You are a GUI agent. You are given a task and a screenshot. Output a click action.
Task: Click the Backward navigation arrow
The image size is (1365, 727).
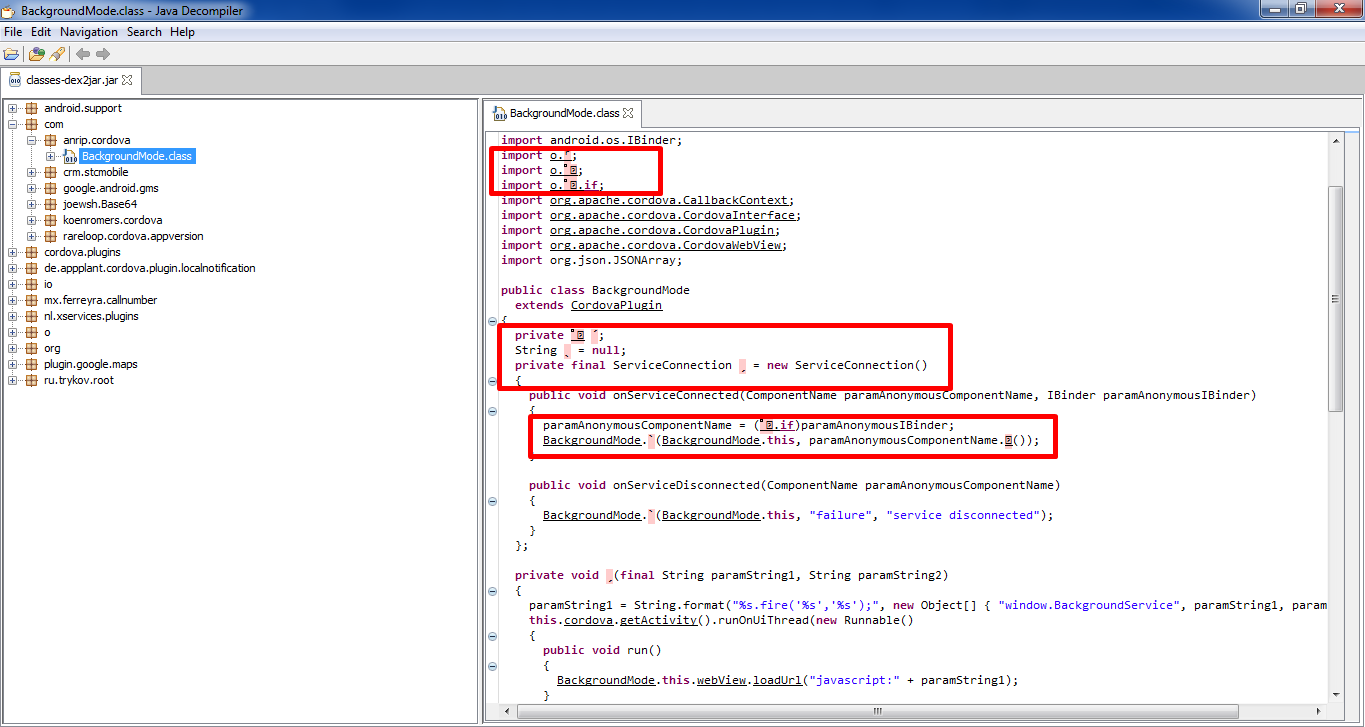[x=83, y=54]
